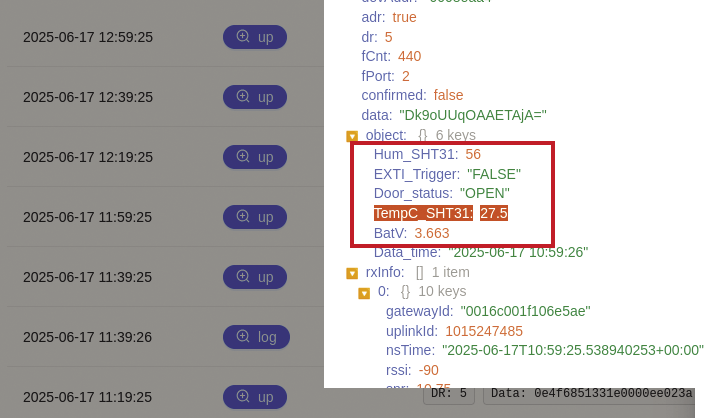This screenshot has height=418, width=725.
Task: Click the fCnt value 440
Action: click(410, 56)
